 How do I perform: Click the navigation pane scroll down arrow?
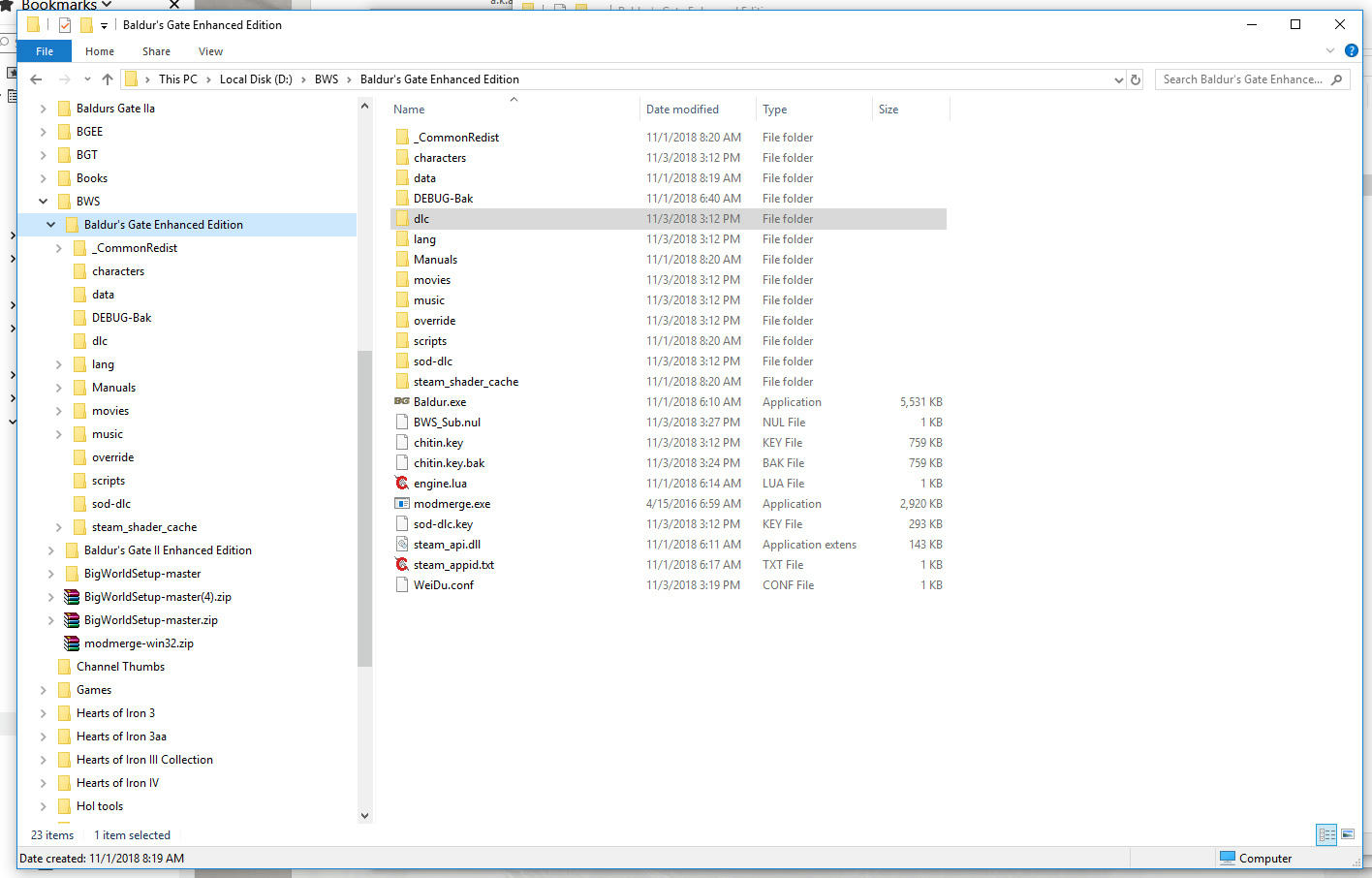(365, 815)
